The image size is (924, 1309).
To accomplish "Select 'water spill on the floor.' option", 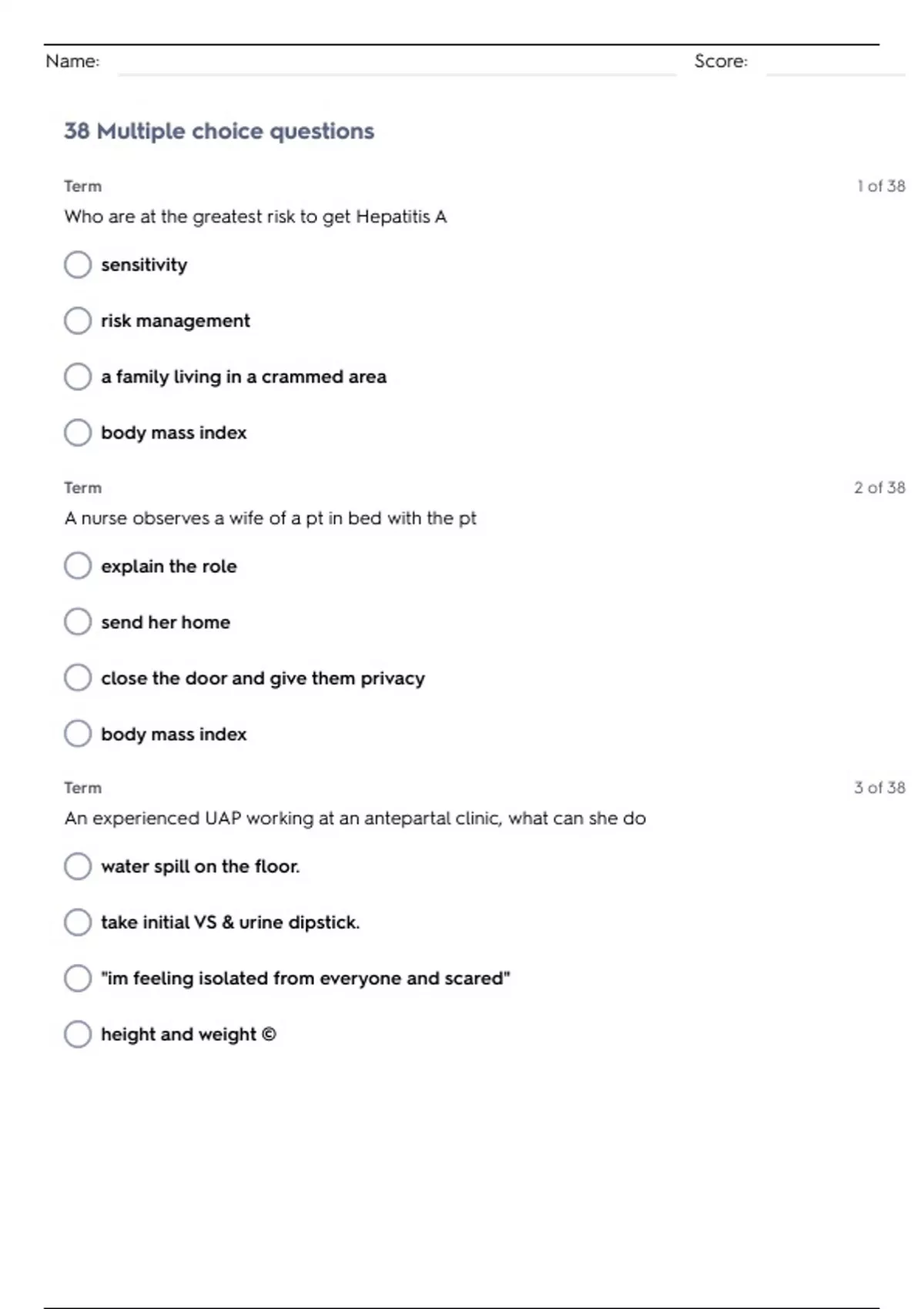I will pyautogui.click(x=78, y=866).
